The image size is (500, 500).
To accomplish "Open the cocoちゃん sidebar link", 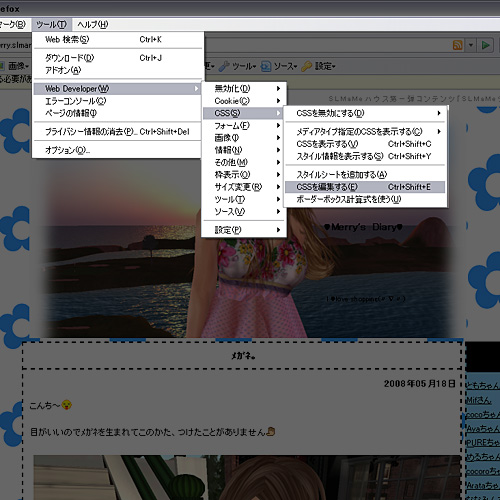I will (482, 414).
